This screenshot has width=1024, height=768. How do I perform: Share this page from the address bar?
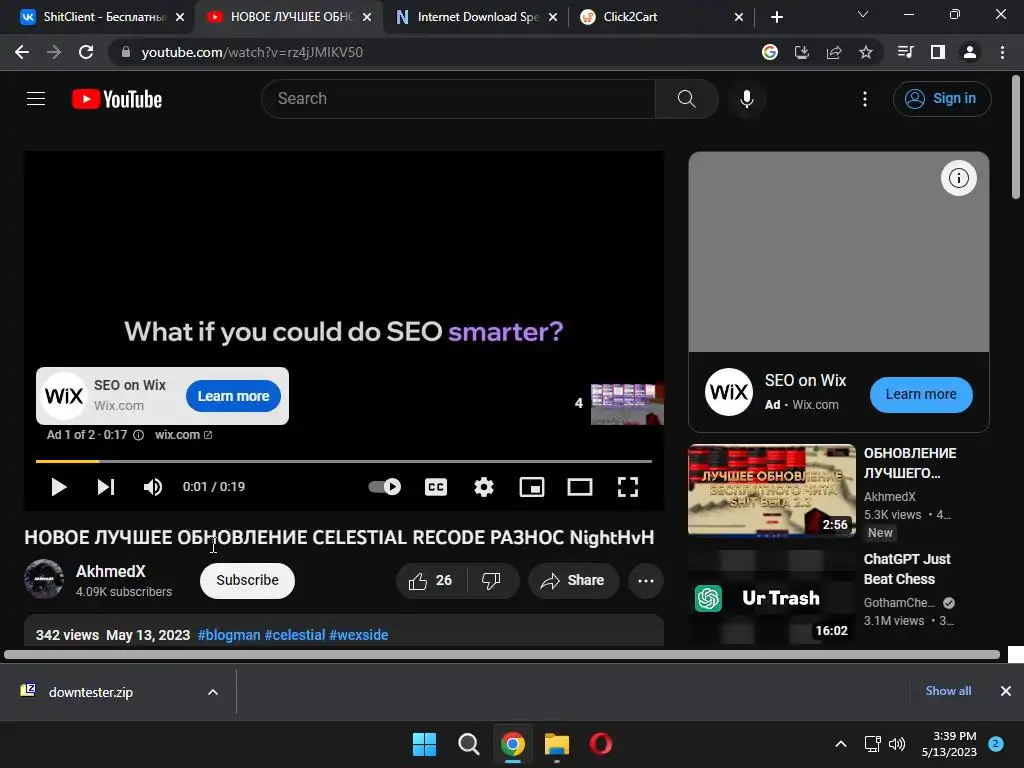point(834,52)
